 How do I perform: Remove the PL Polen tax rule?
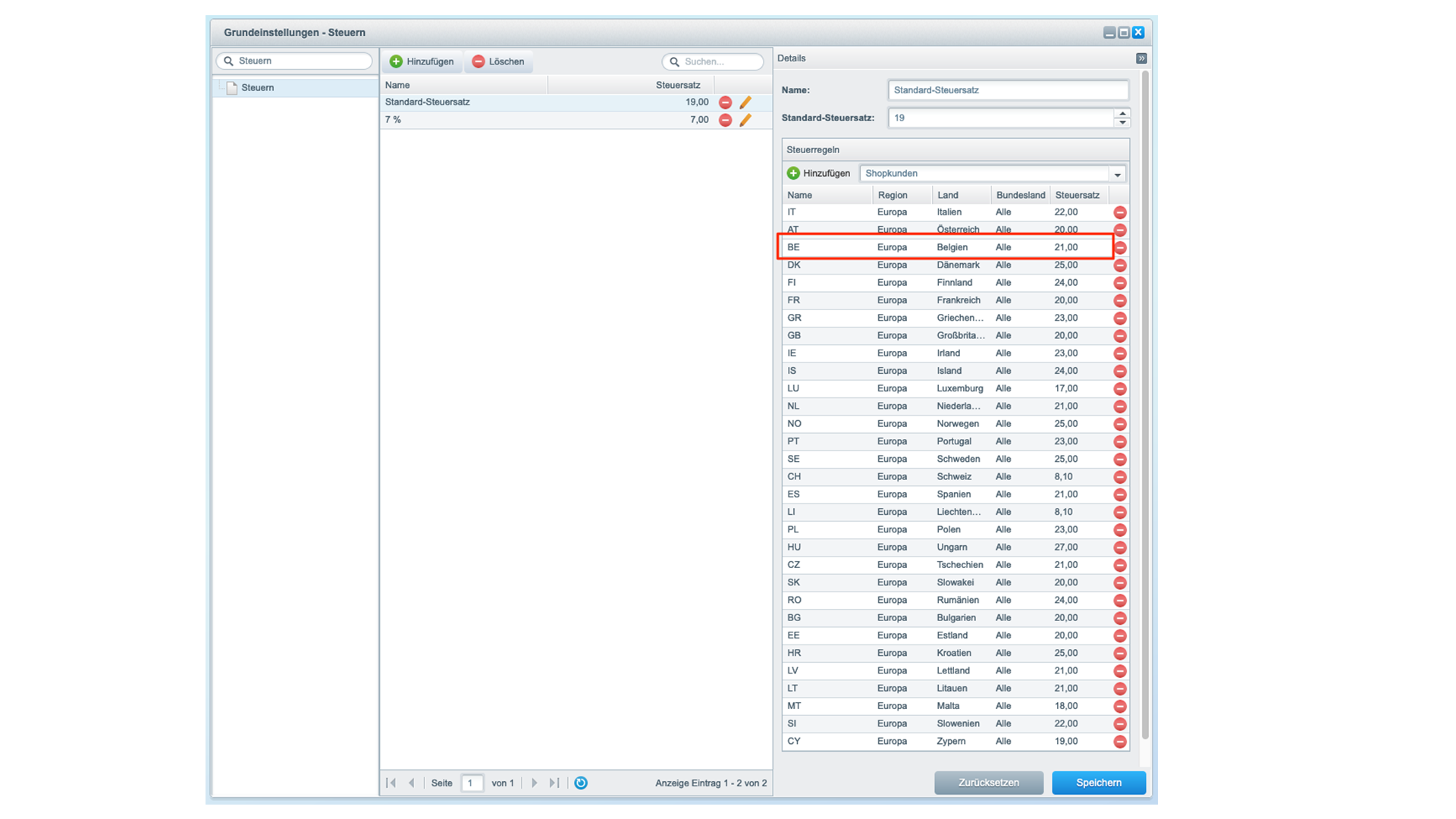1119,530
